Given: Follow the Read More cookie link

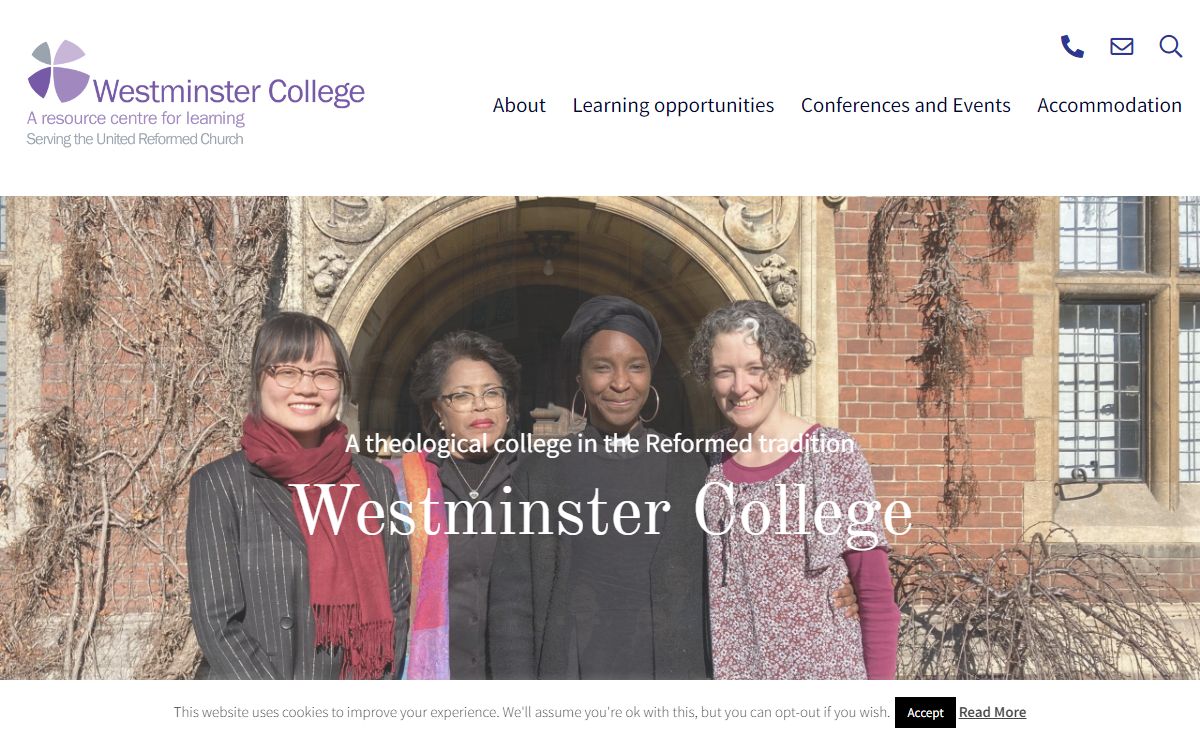Looking at the screenshot, I should pyautogui.click(x=992, y=712).
